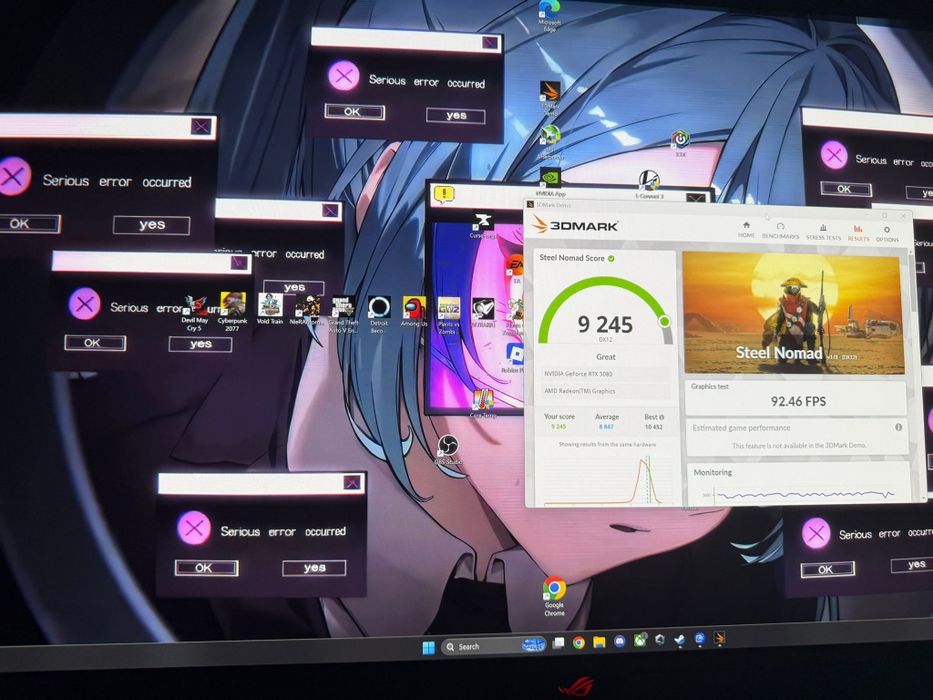The width and height of the screenshot is (933, 700).
Task: Select the NieR Automata desktop icon
Action: (306, 310)
